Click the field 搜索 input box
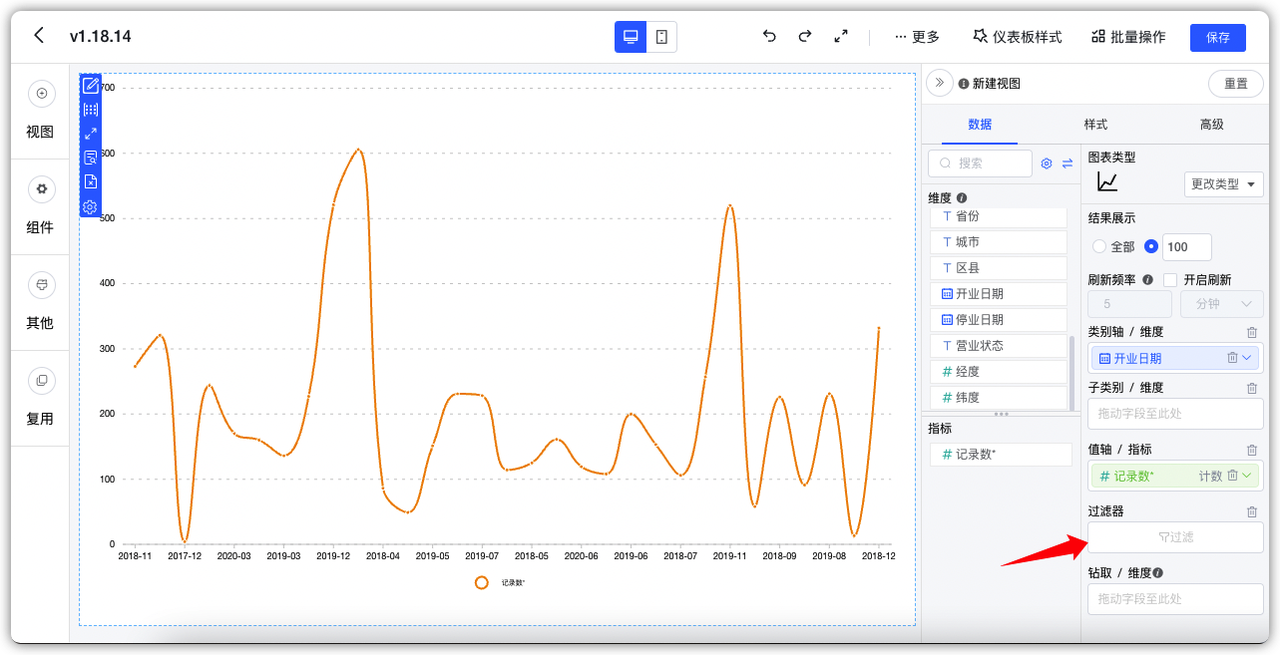The height and width of the screenshot is (655, 1280). (x=980, y=163)
